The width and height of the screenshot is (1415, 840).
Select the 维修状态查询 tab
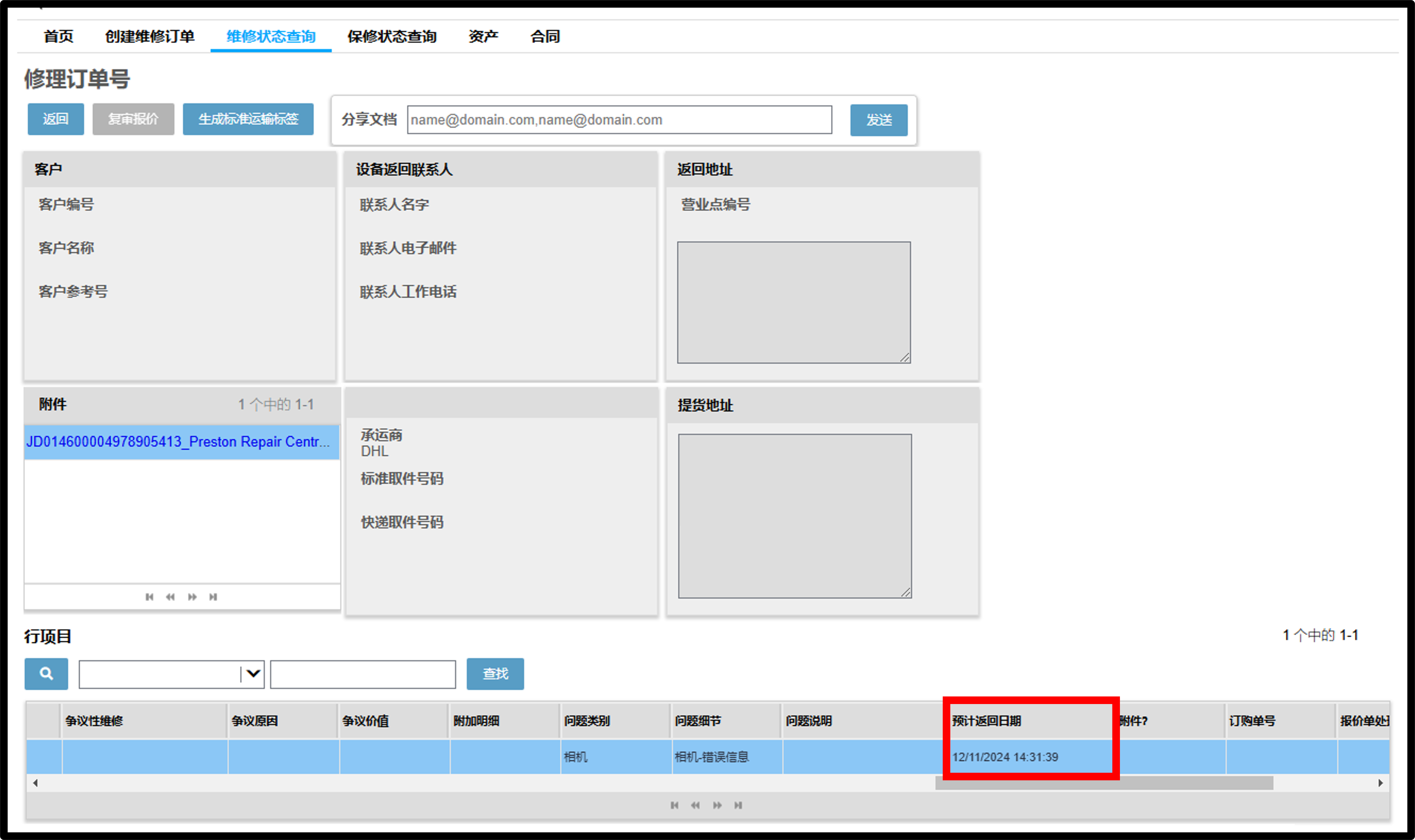271,36
